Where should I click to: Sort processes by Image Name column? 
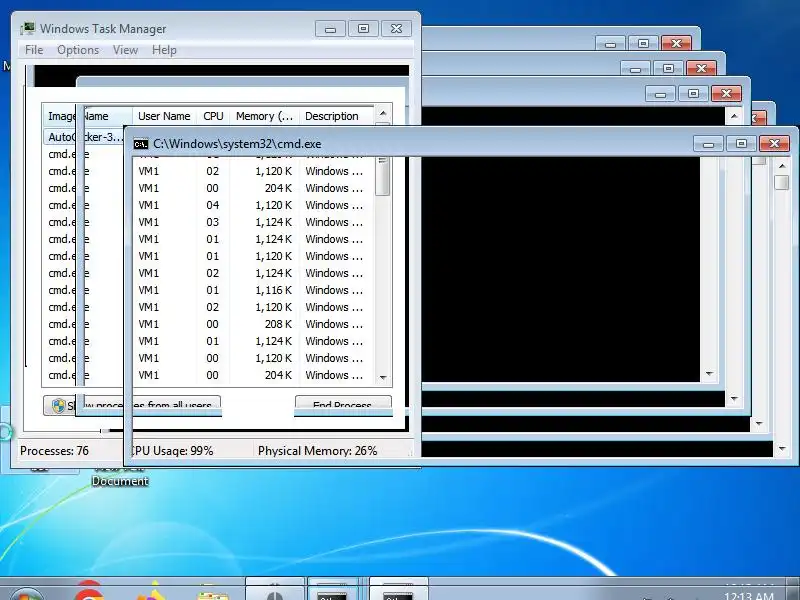87,116
